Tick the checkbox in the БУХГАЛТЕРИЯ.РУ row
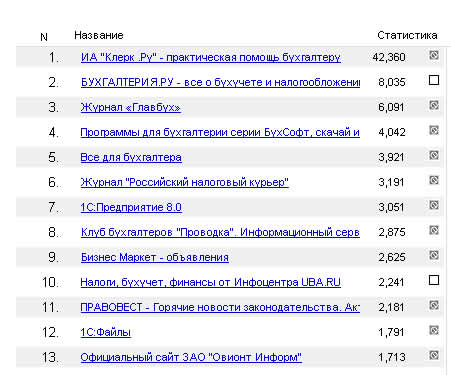This screenshot has height=375, width=451. [x=434, y=80]
